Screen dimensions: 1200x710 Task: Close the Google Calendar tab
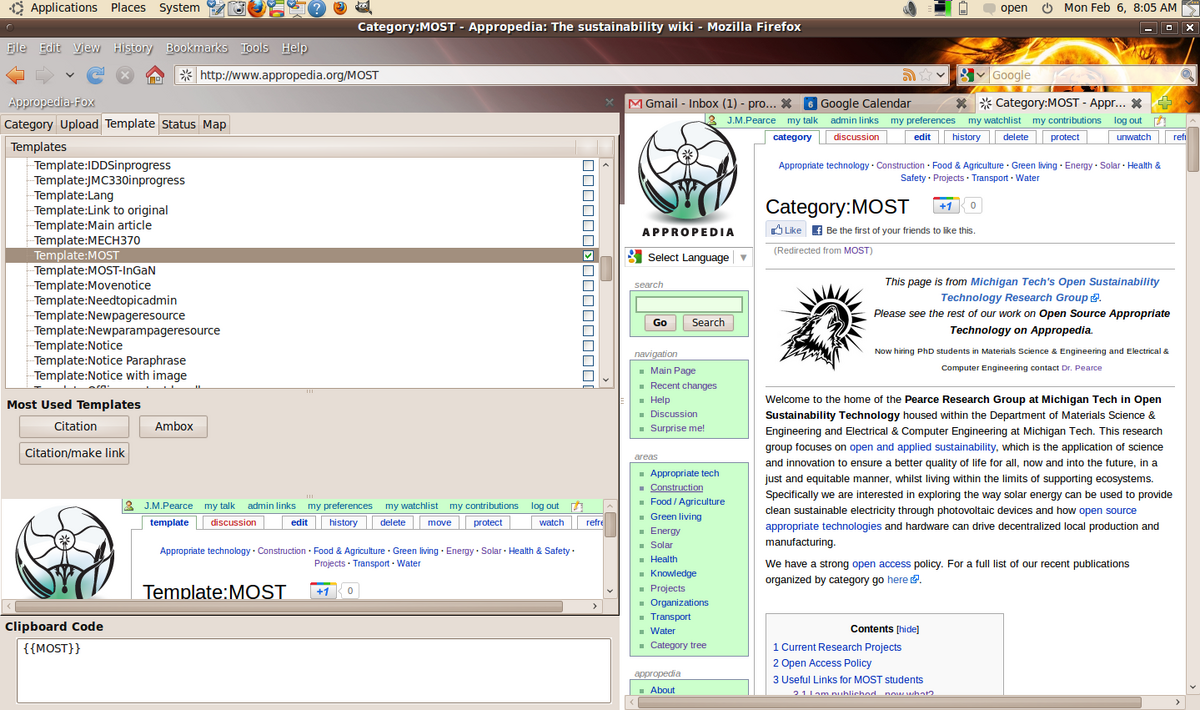point(961,103)
